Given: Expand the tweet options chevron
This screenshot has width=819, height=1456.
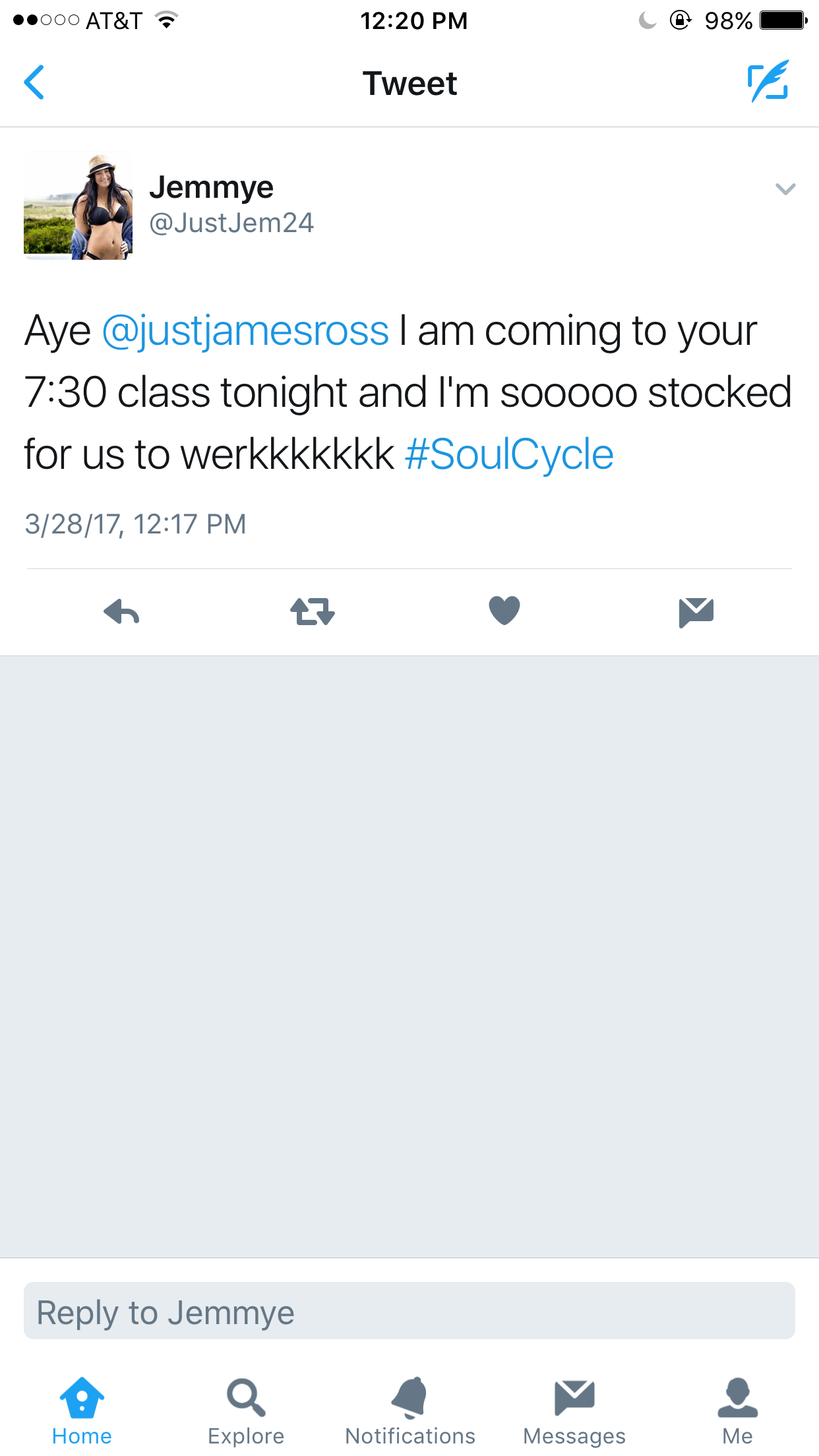Looking at the screenshot, I should click(x=785, y=189).
